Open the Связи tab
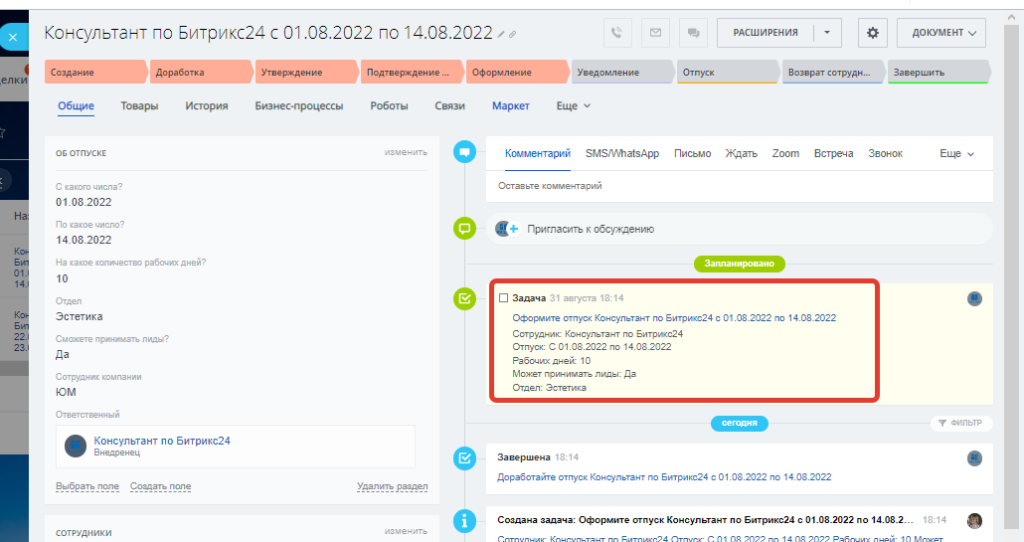The height and width of the screenshot is (542, 1024). tap(450, 106)
